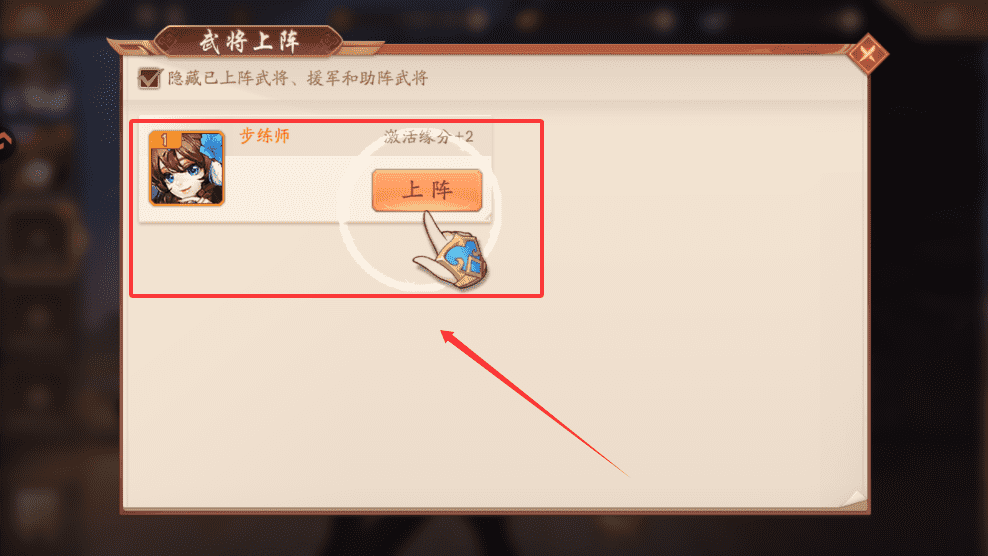The width and height of the screenshot is (988, 556).
Task: Select the 步练师 hero card row background
Action: (315, 169)
